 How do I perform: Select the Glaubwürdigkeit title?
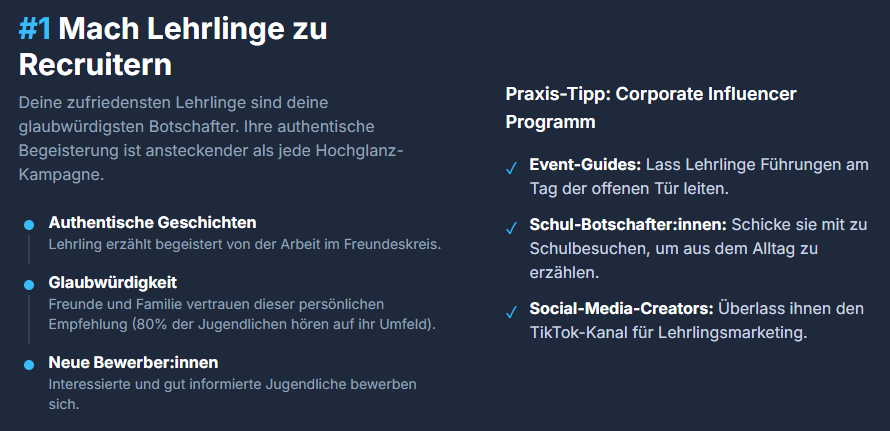(x=113, y=283)
